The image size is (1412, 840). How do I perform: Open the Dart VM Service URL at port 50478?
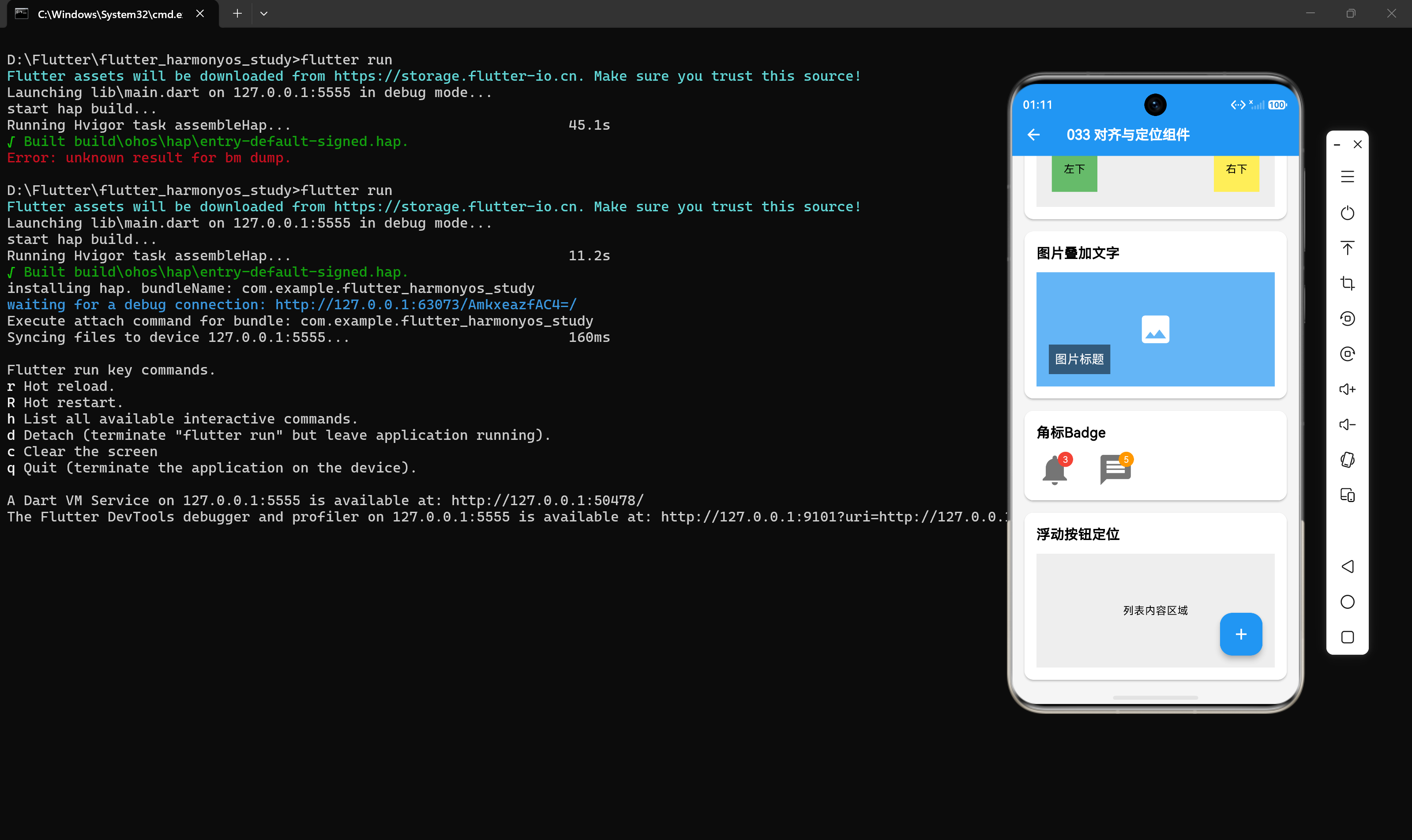pos(548,500)
